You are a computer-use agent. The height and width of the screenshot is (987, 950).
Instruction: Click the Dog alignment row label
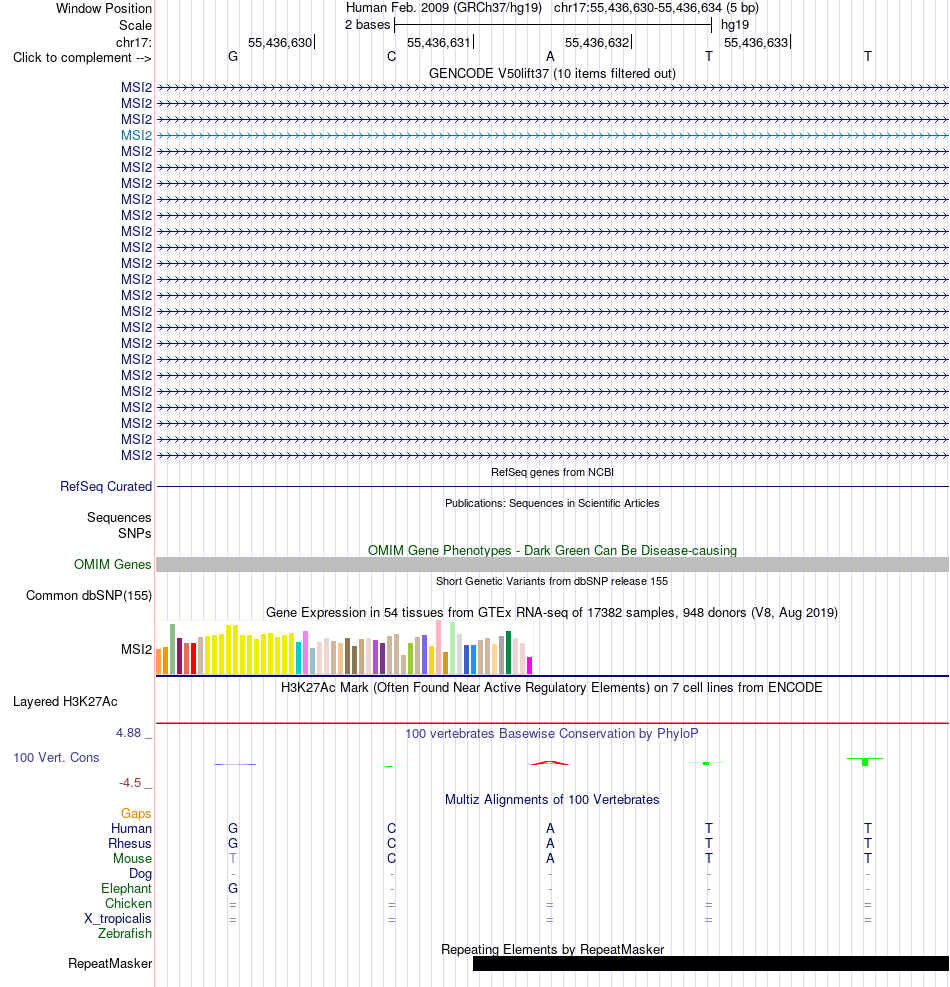[x=140, y=874]
